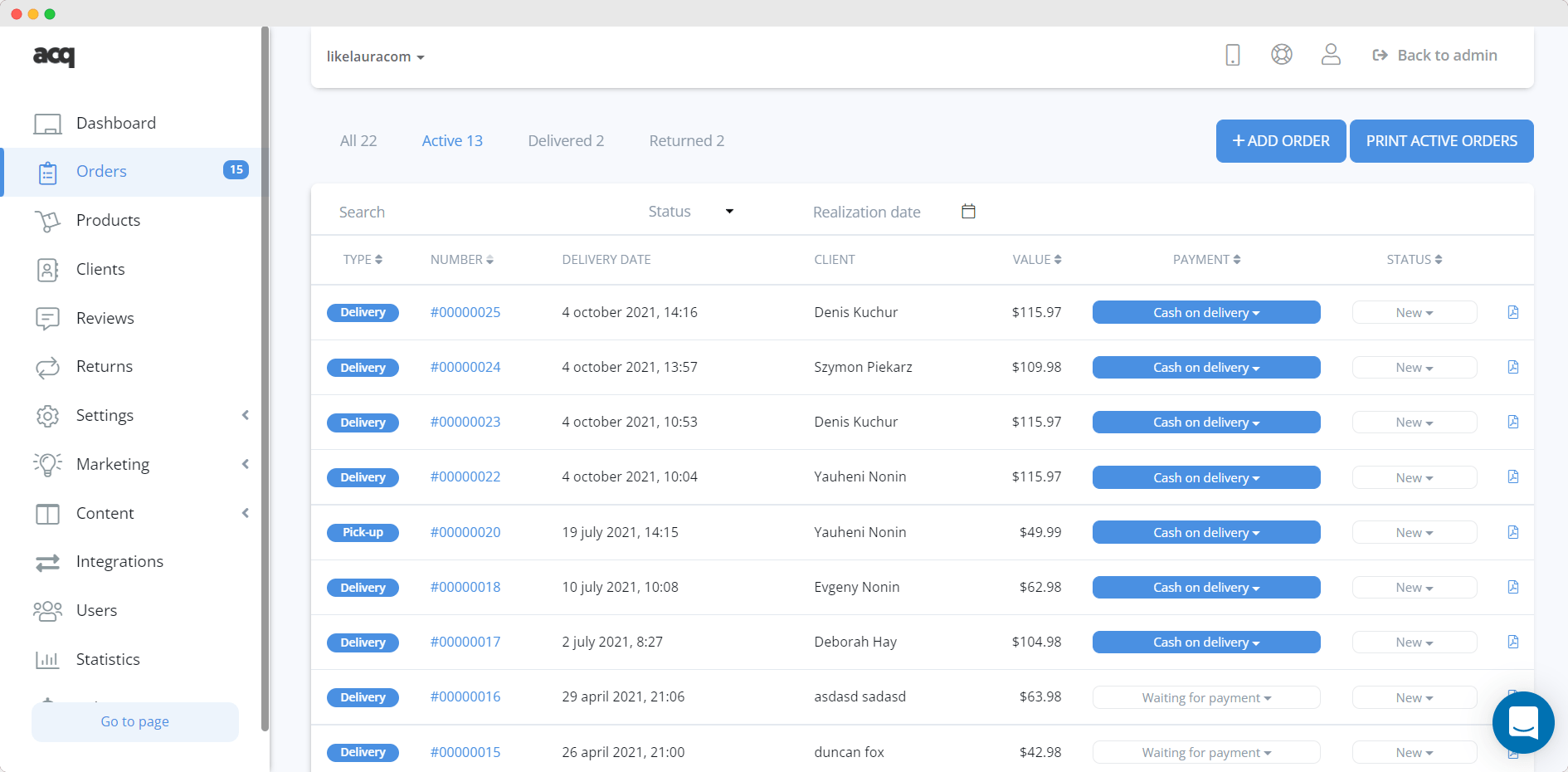
Task: Sort orders by PAYMENT column
Action: tap(1206, 260)
